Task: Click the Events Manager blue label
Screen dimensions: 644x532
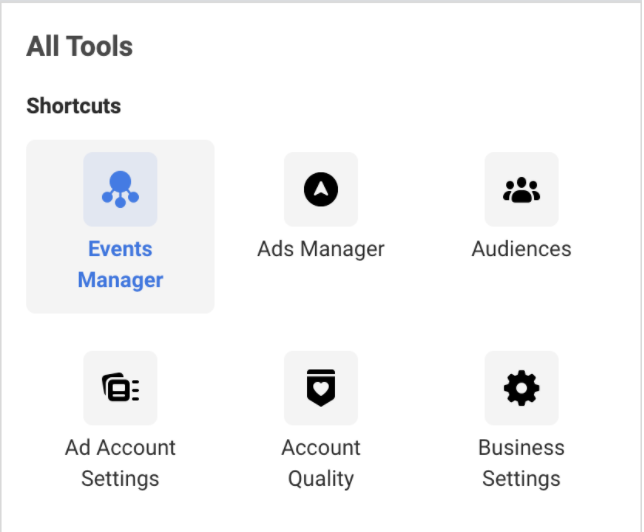Action: [120, 264]
